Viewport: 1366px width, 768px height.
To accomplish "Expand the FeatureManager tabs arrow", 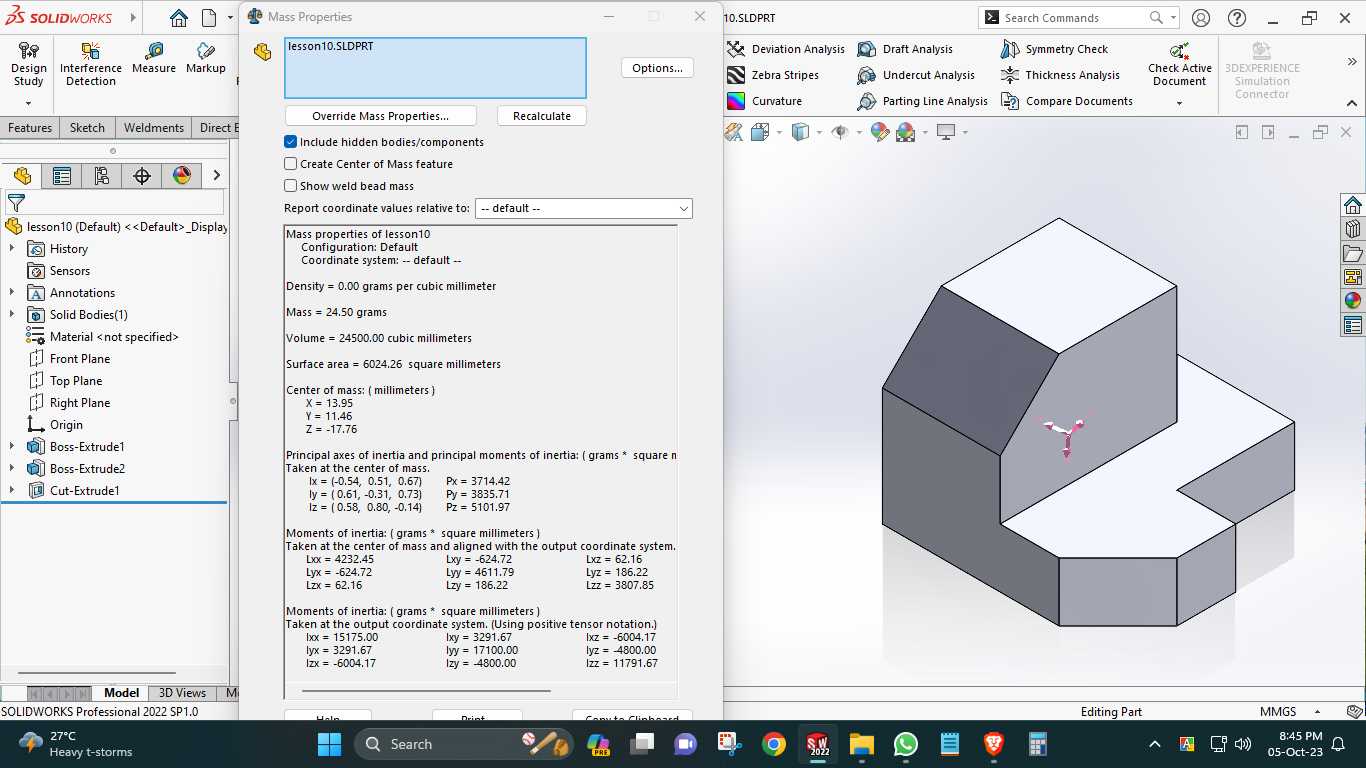I will click(x=216, y=176).
